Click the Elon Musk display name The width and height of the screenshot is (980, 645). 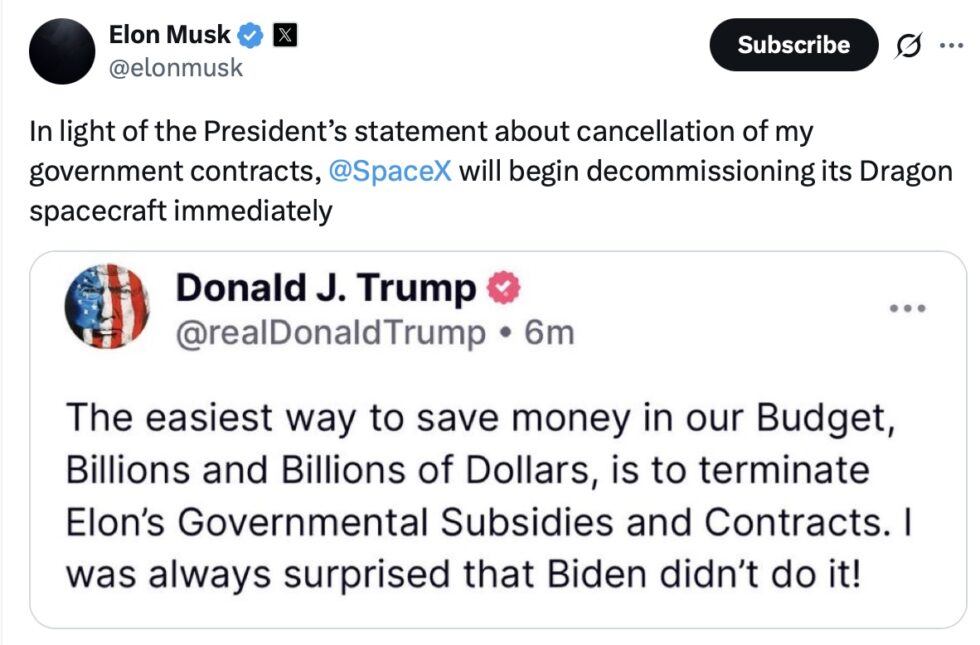(x=169, y=35)
